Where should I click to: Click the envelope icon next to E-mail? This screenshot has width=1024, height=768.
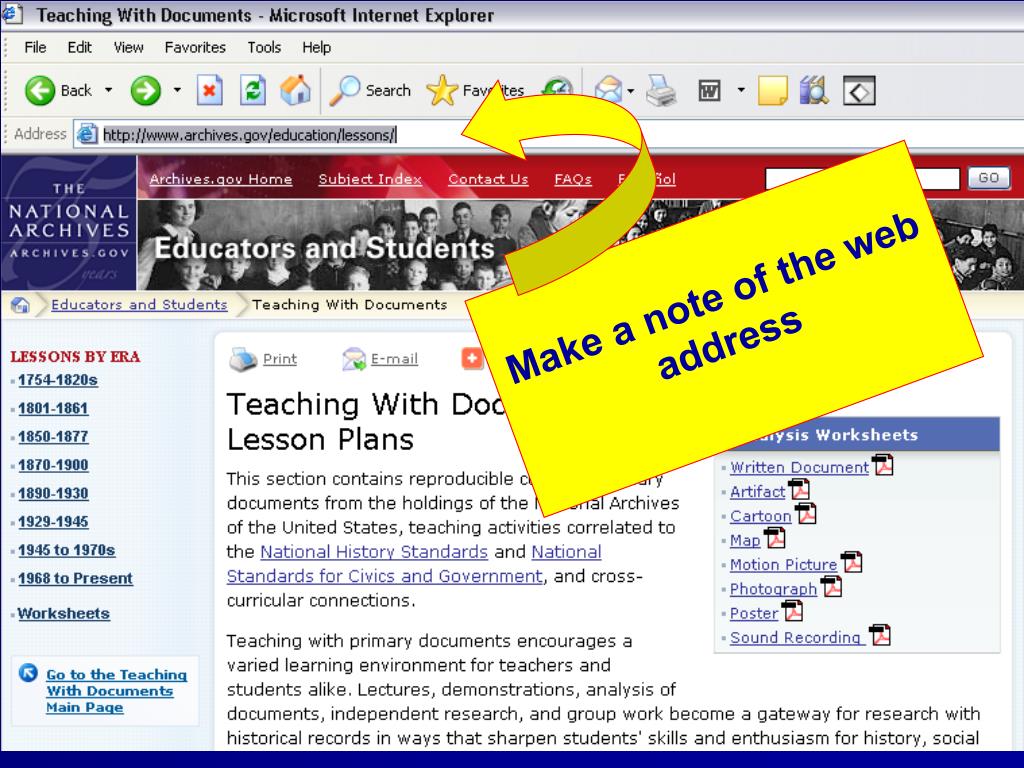click(x=354, y=359)
